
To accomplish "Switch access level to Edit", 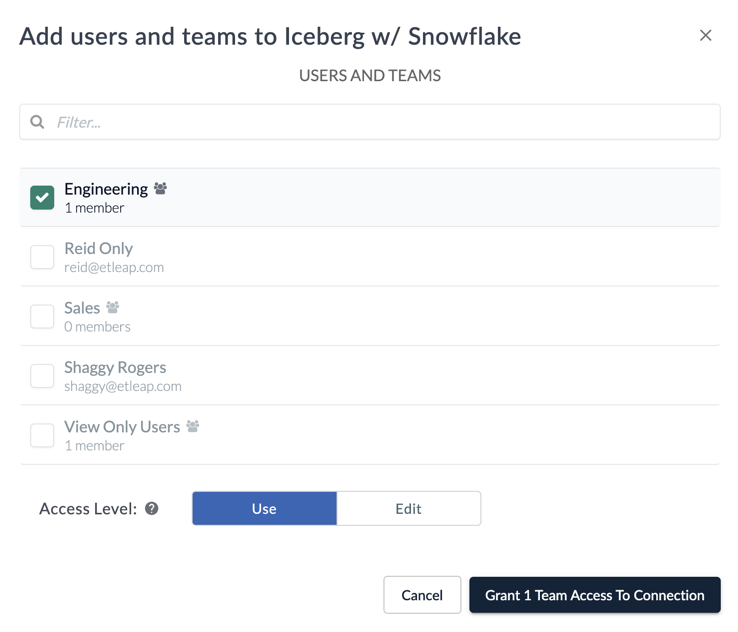I will (x=408, y=508).
